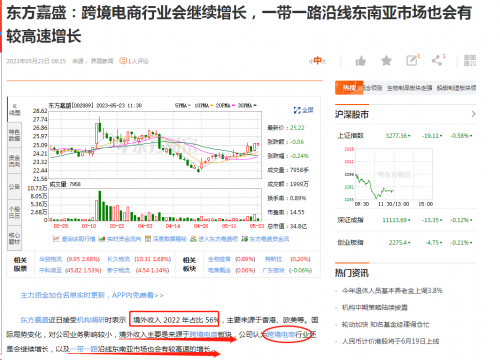This screenshot has width=500, height=360.
Task: Open news 人民币计价港股将于6月19日上线
Action: click(x=390, y=341)
